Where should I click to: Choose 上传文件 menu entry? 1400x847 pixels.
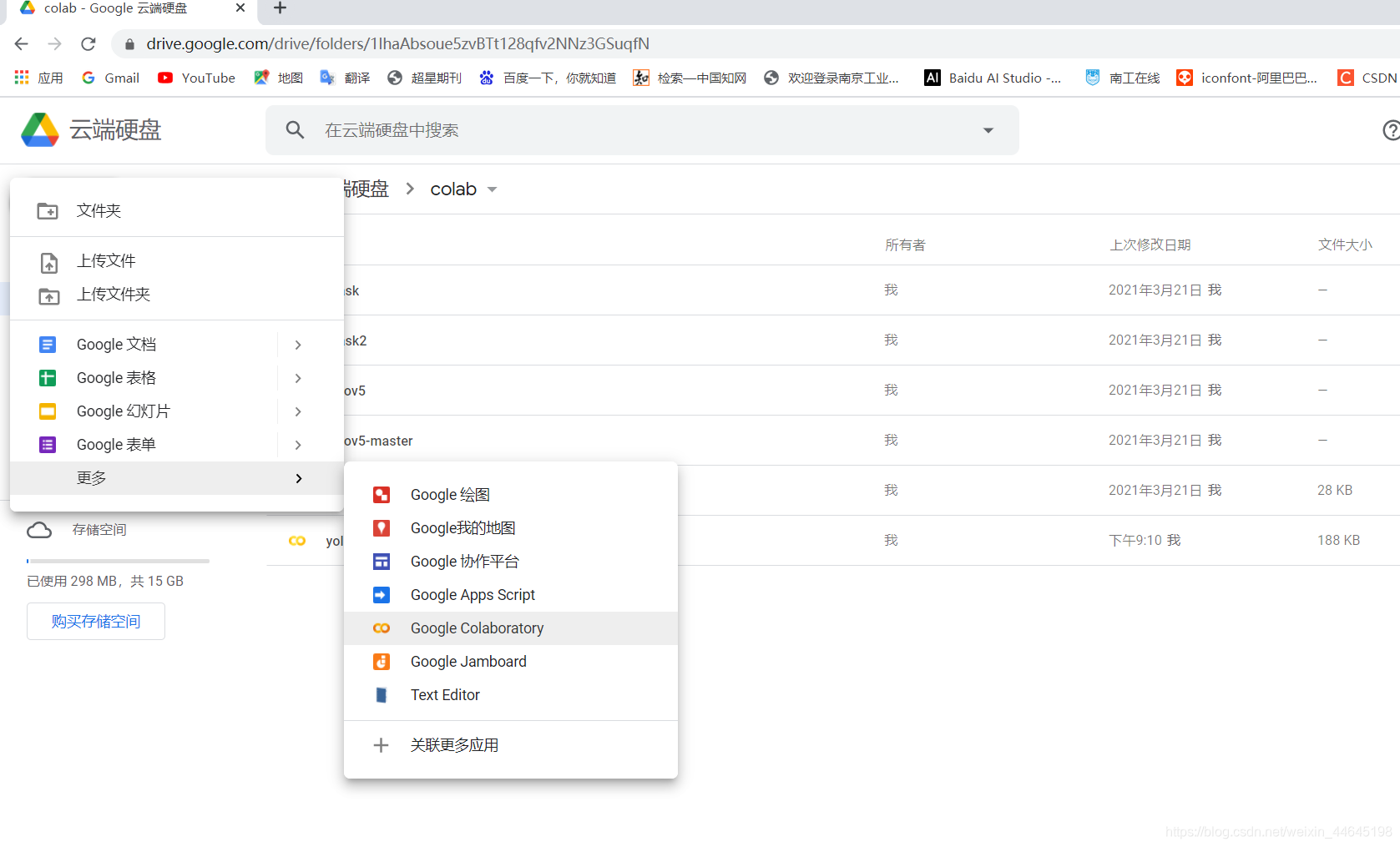pyautogui.click(x=177, y=261)
